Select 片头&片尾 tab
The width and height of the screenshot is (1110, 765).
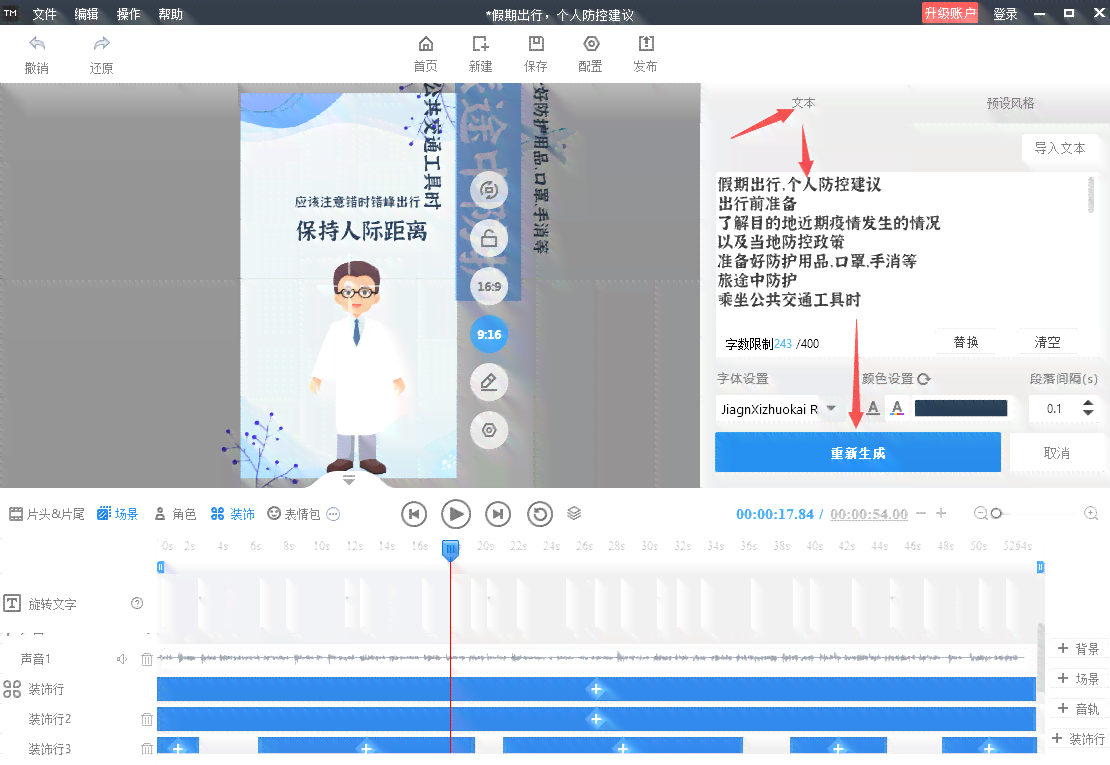(x=47, y=514)
